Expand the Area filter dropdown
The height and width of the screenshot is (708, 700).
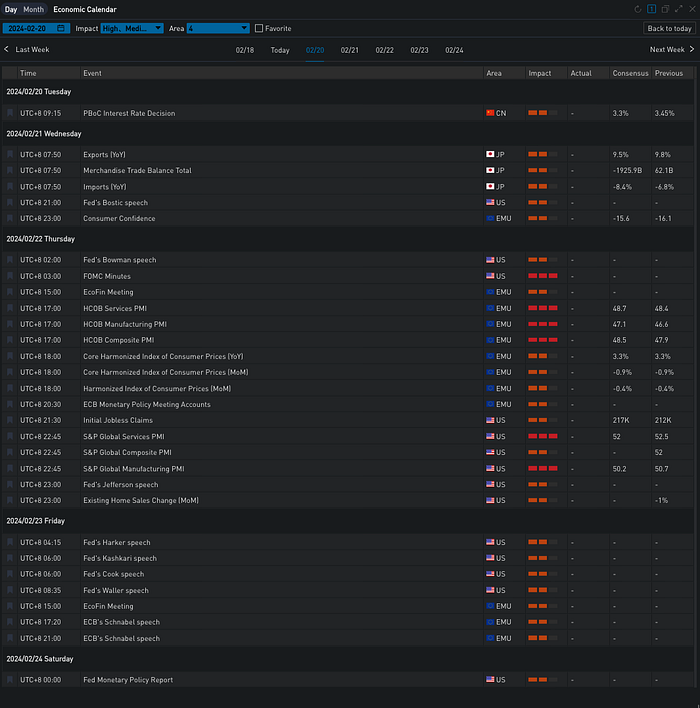[218, 29]
